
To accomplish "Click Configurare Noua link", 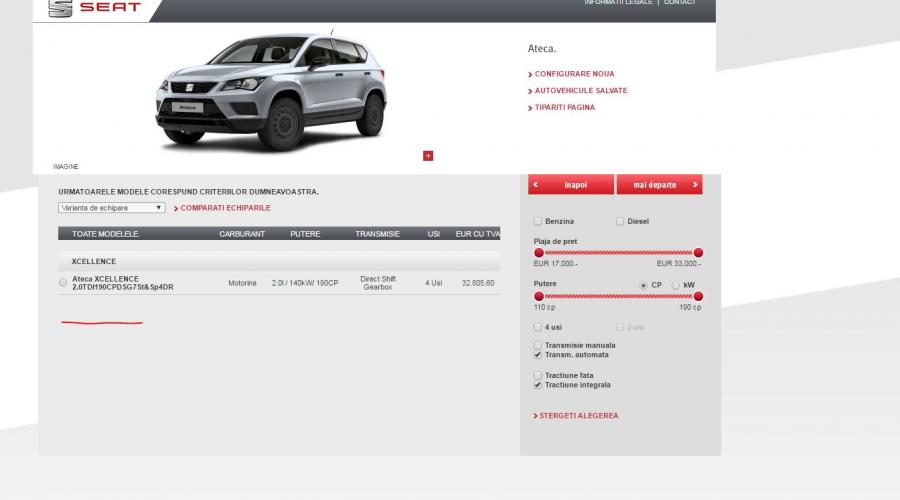I will pyautogui.click(x=574, y=74).
